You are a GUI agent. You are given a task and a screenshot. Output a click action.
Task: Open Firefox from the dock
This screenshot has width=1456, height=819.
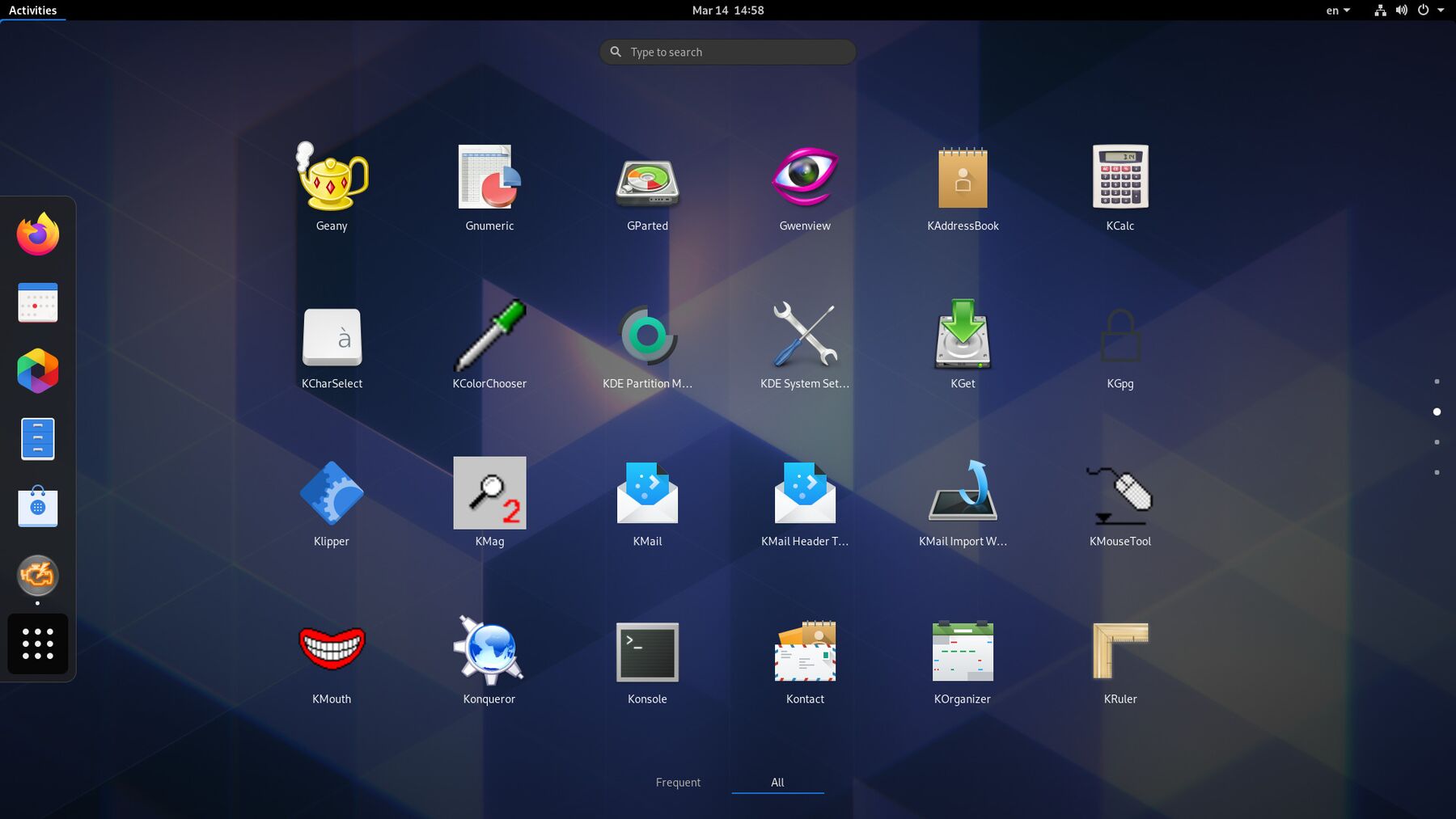pos(38,234)
